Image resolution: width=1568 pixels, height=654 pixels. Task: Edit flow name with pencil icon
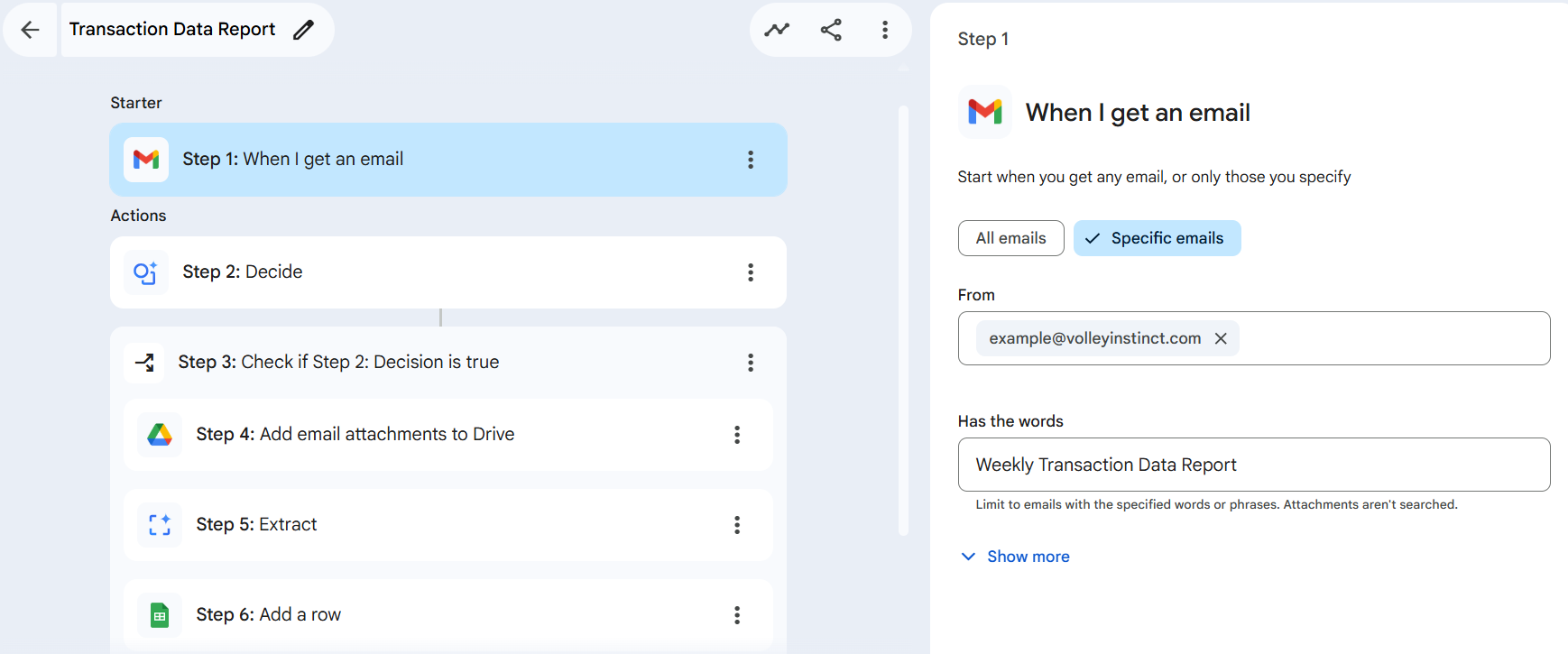304,30
